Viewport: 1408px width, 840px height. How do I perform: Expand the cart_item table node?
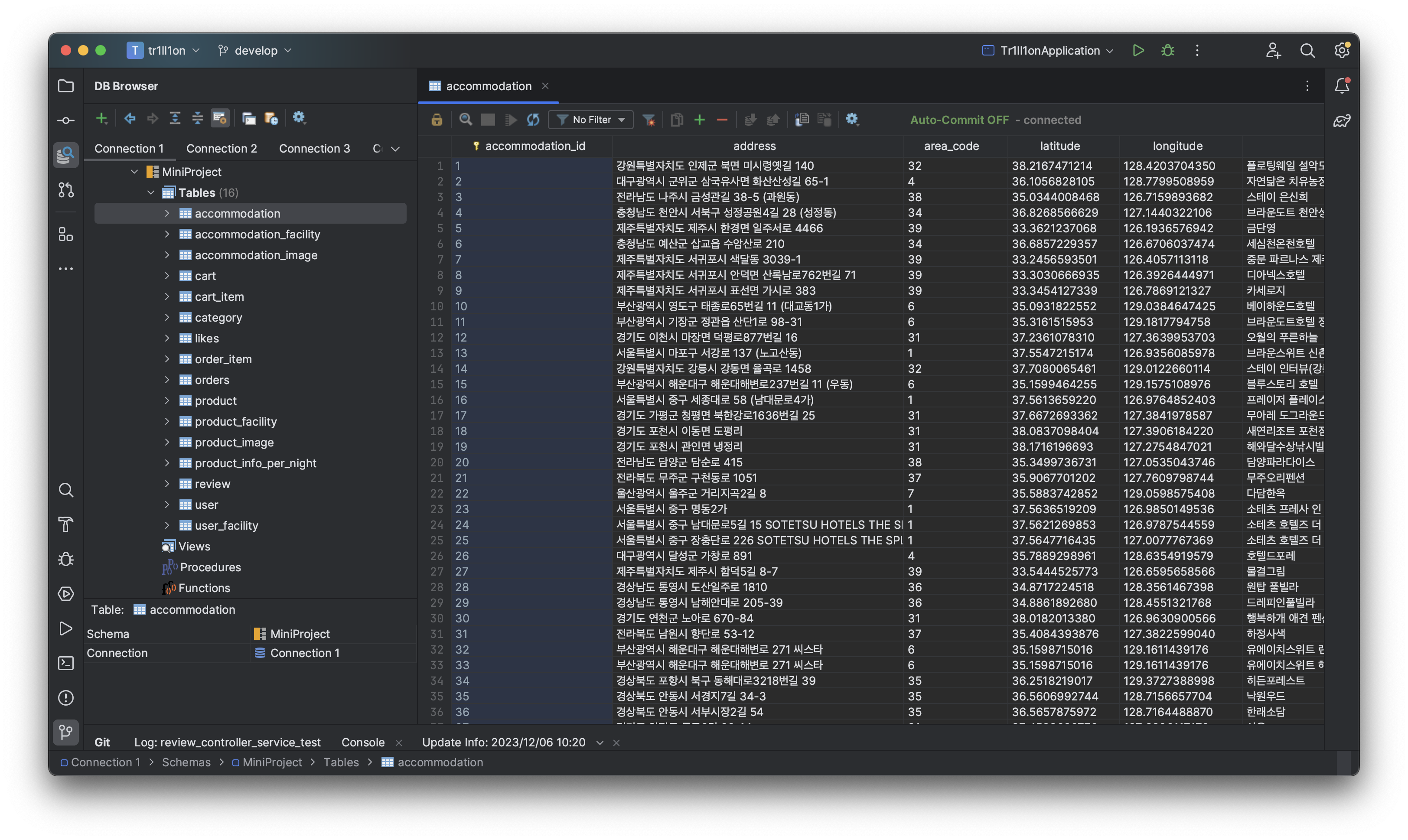tap(167, 296)
